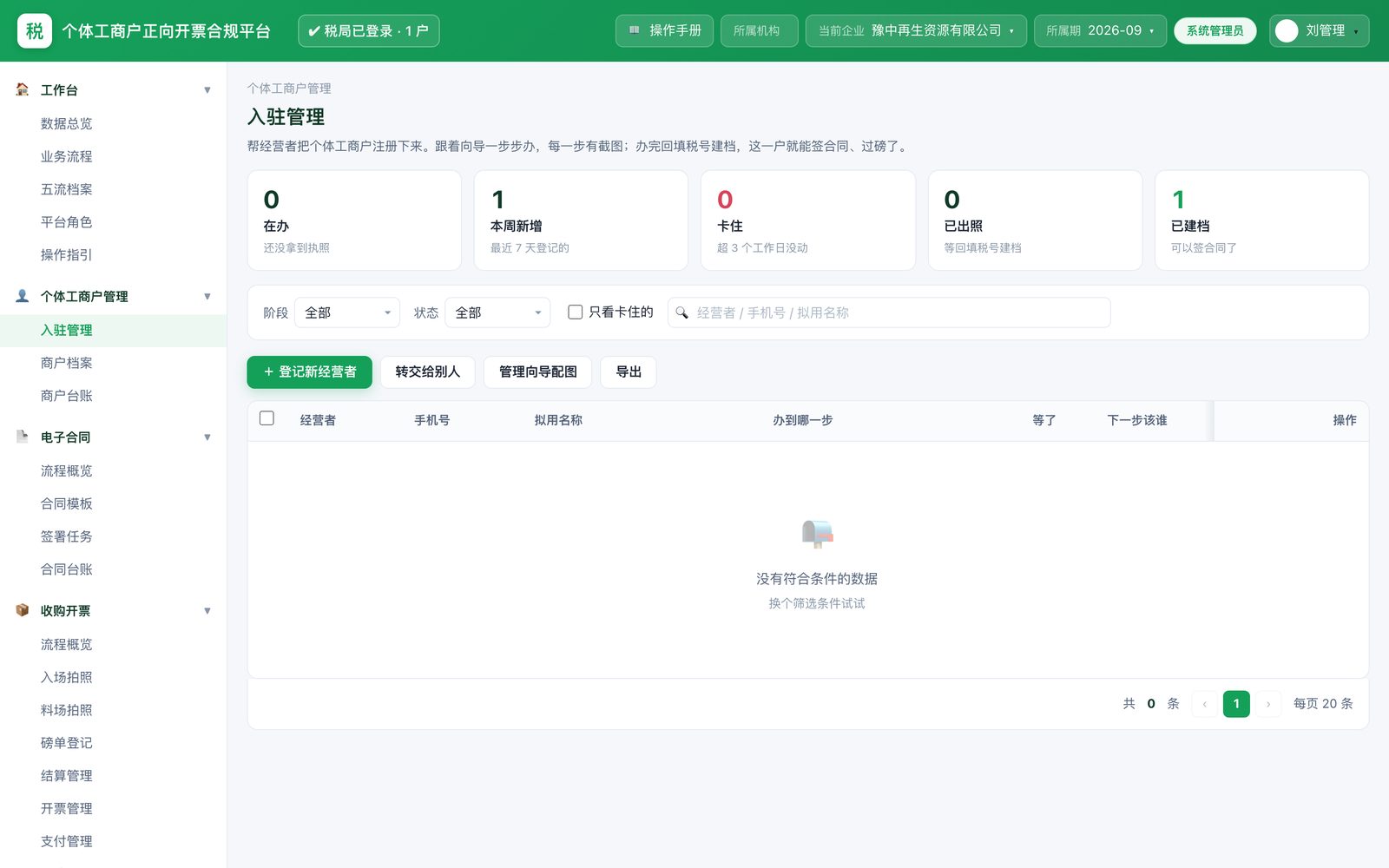Screen dimensions: 1389x868
Task: Click the 下一步该谁 column header
Action: [x=1137, y=420]
